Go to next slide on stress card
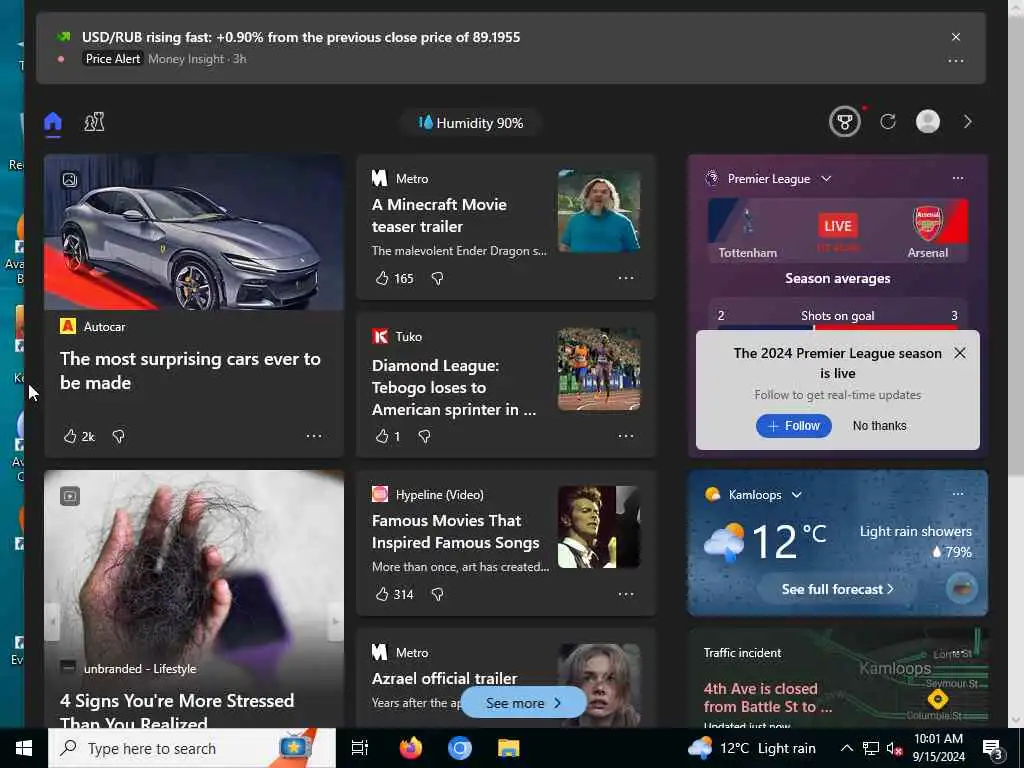 coord(335,621)
